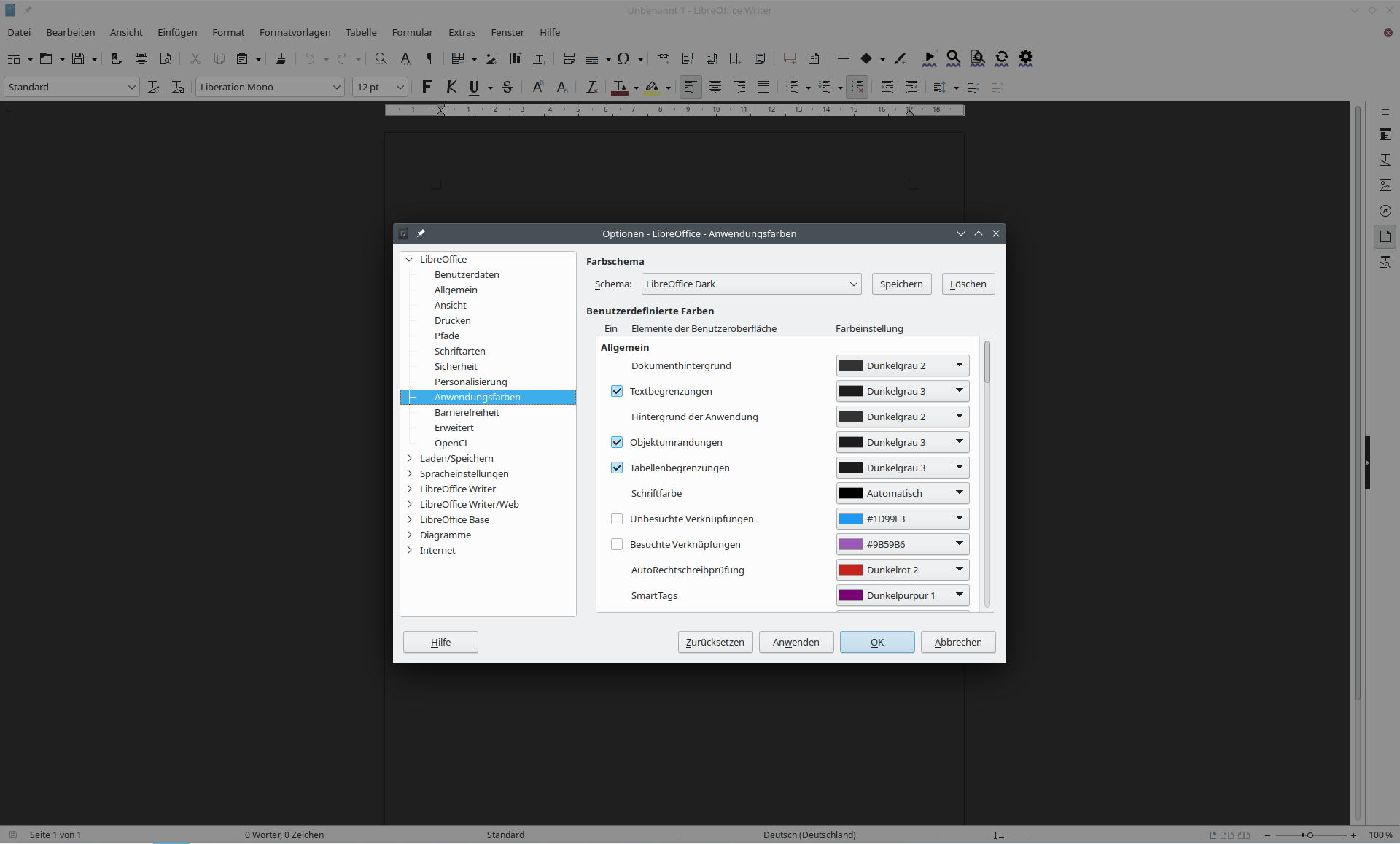The height and width of the screenshot is (844, 1400).
Task: Open the Page panel in the sidebar
Action: (1385, 236)
